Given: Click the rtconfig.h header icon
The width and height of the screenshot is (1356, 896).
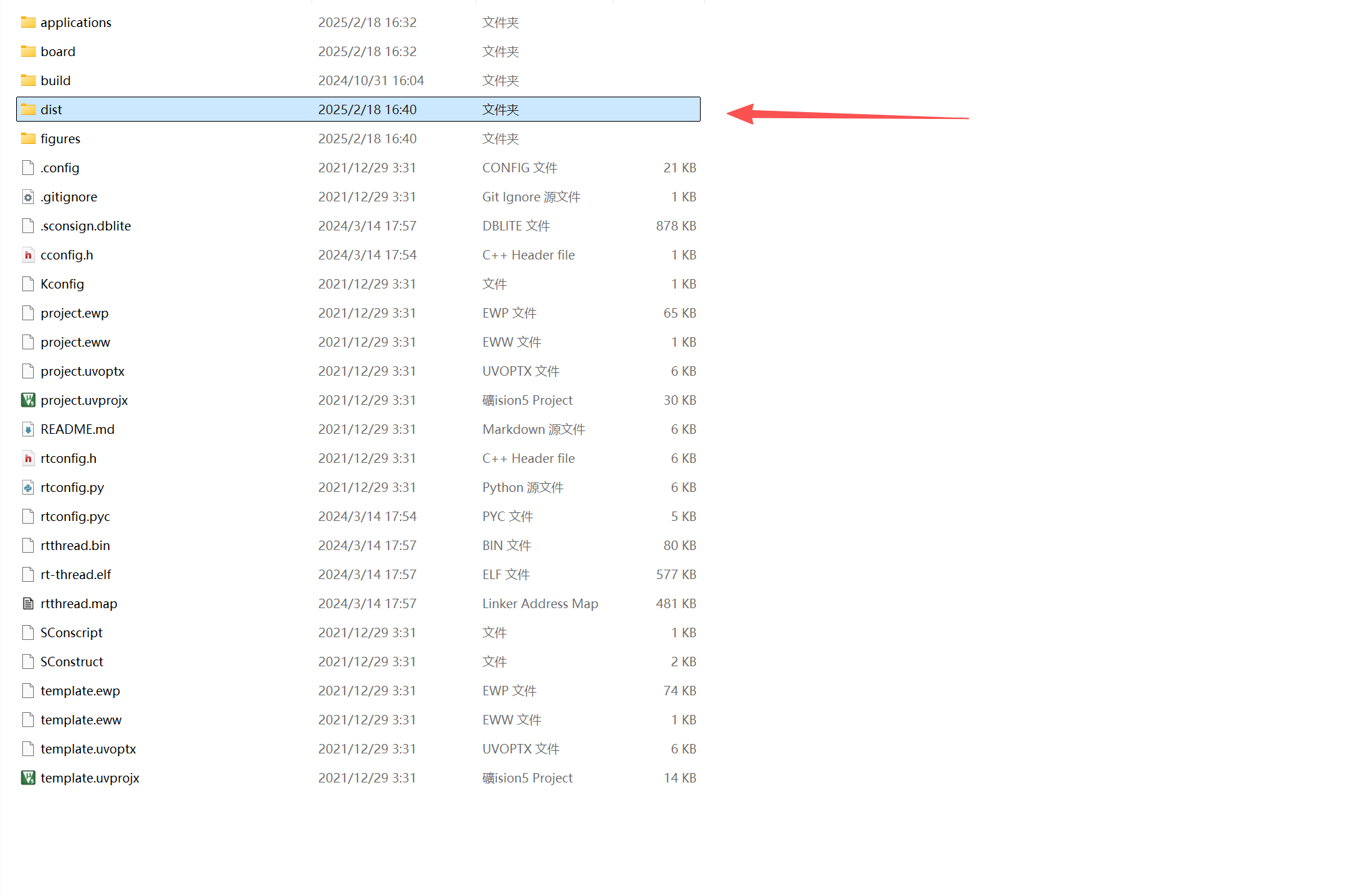Looking at the screenshot, I should tap(28, 458).
